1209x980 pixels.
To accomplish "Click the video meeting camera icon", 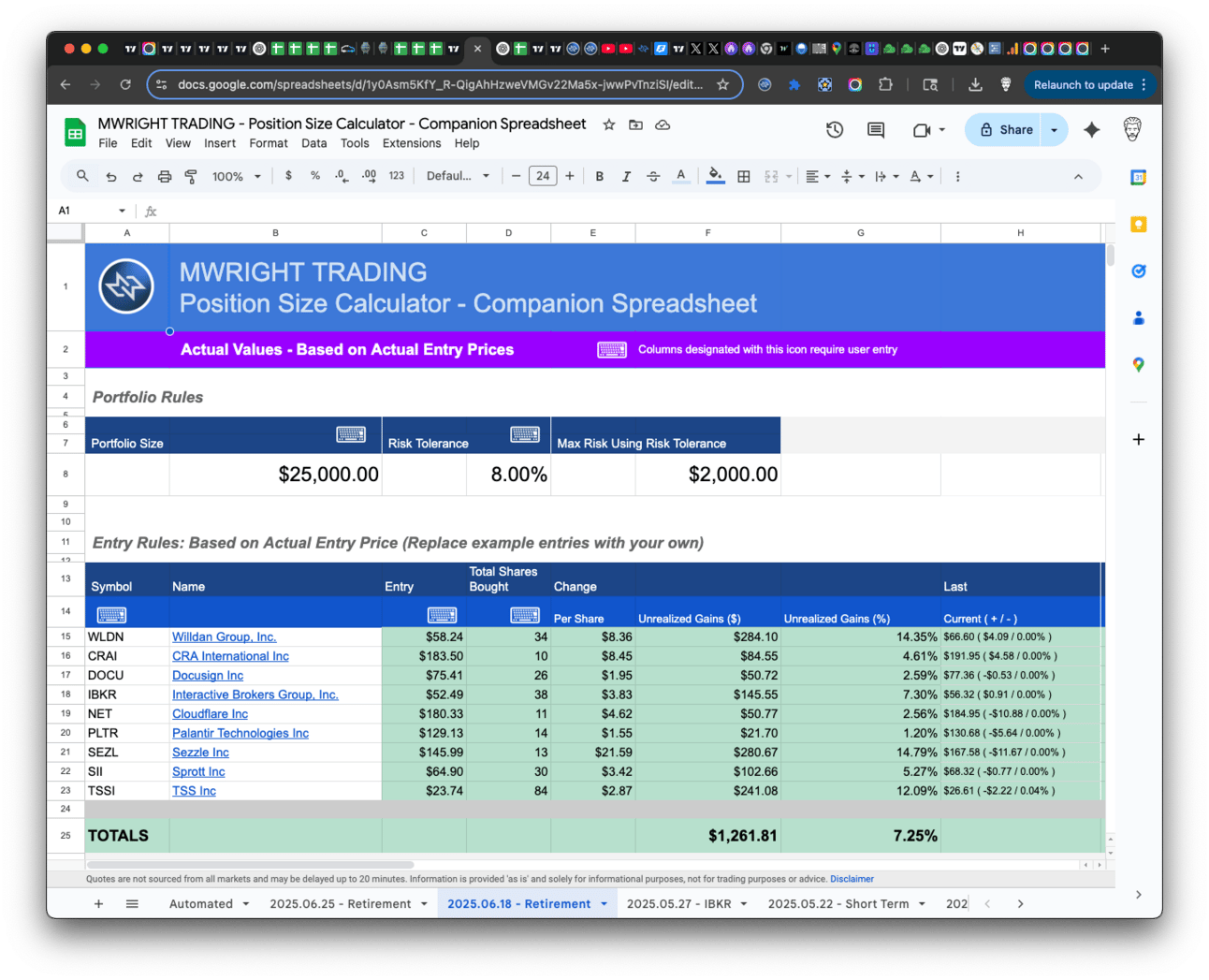I will [922, 130].
